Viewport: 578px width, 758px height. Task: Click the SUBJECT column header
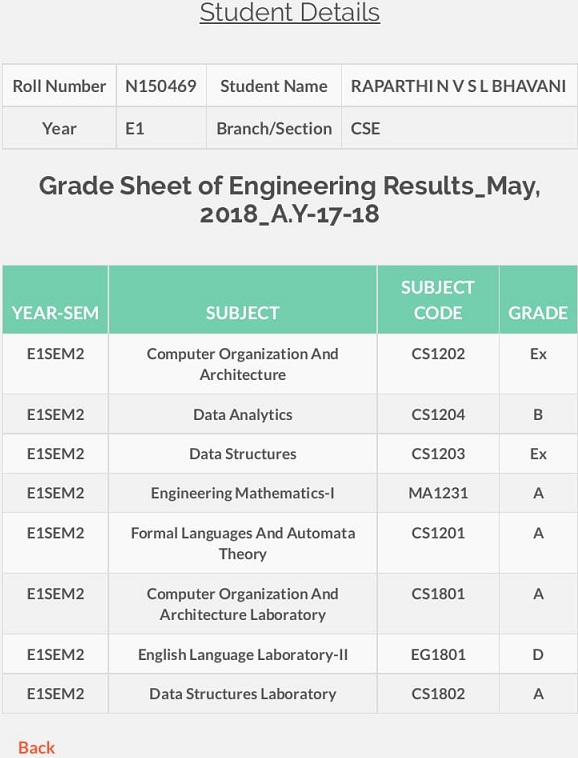click(x=243, y=299)
